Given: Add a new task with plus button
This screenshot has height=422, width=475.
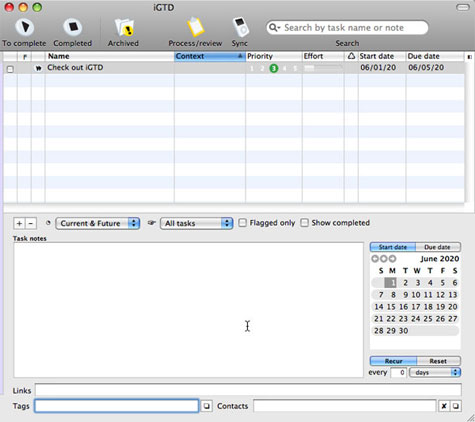Looking at the screenshot, I should [x=19, y=223].
